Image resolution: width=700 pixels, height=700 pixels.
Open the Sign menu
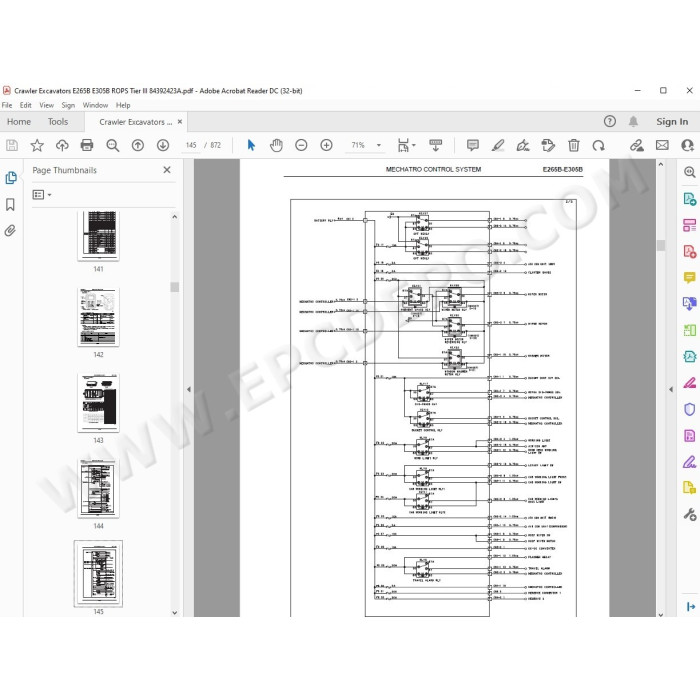tap(68, 105)
